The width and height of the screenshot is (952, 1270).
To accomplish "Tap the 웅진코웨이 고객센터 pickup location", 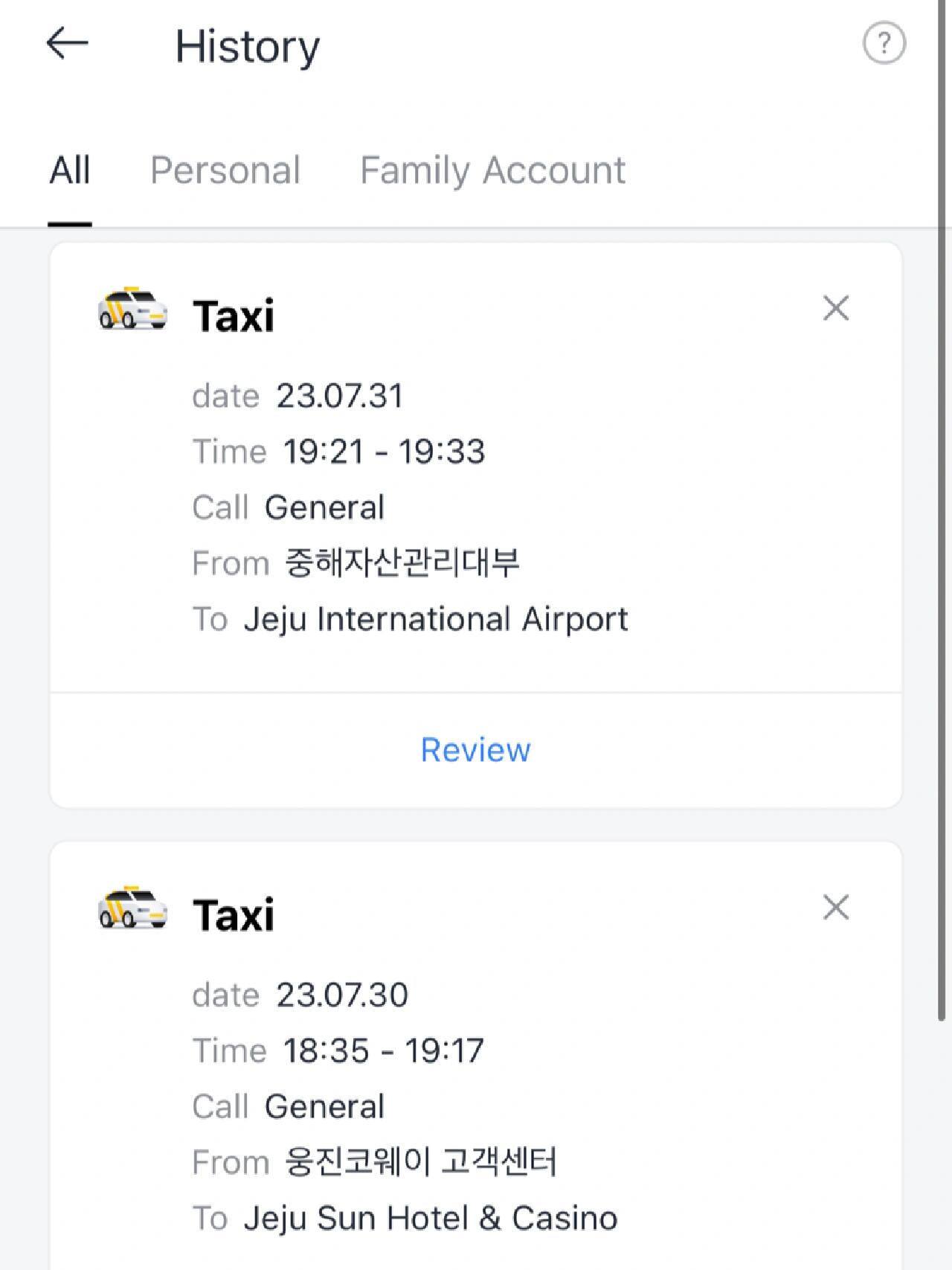I will pyautogui.click(x=420, y=1163).
